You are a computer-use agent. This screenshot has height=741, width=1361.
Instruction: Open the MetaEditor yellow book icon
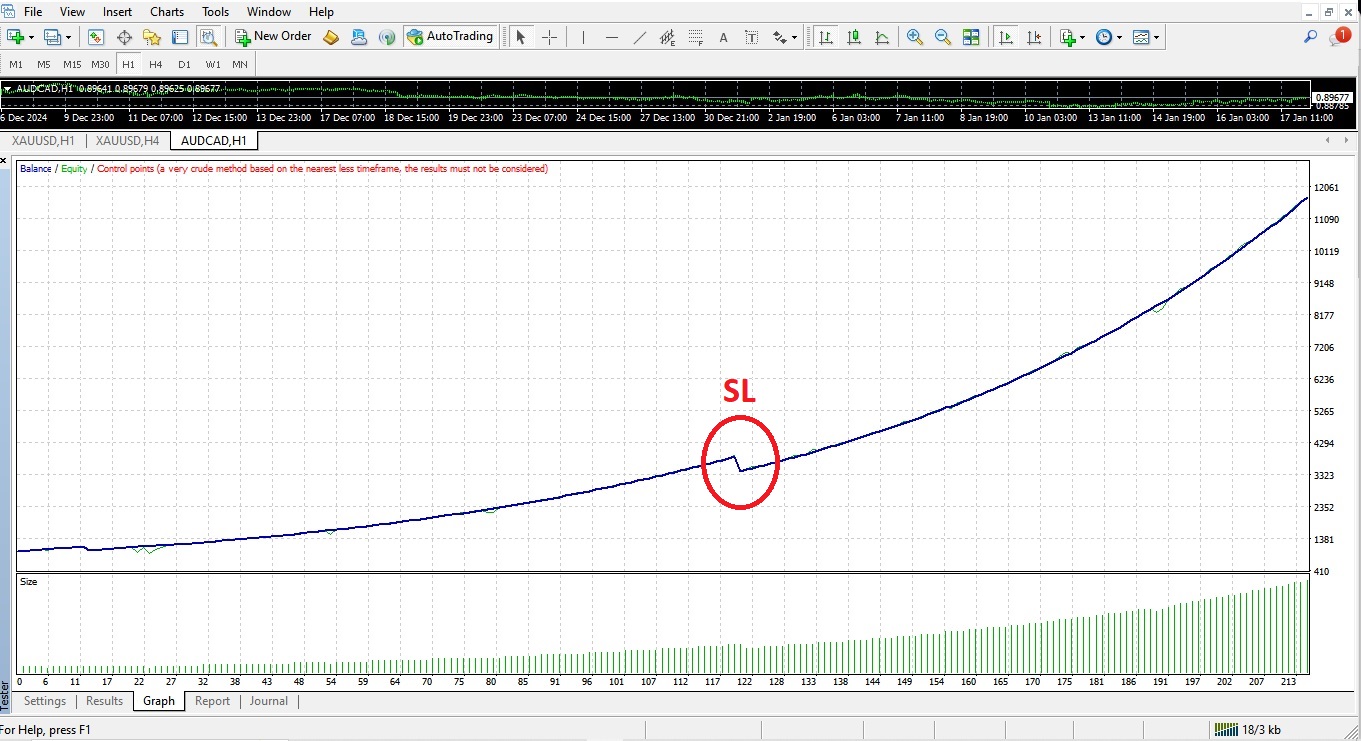pos(331,37)
